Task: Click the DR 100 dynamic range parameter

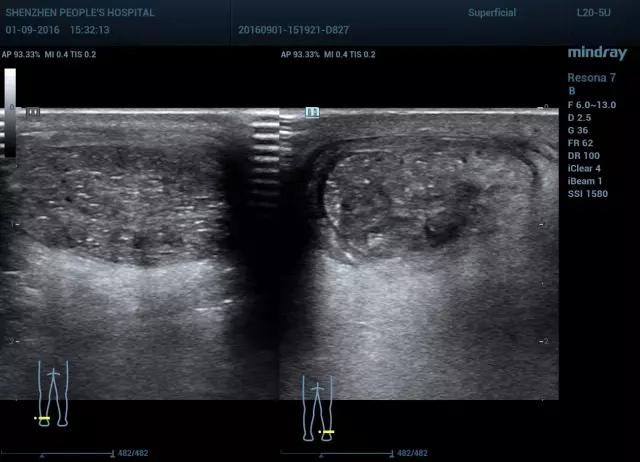Action: tap(582, 156)
